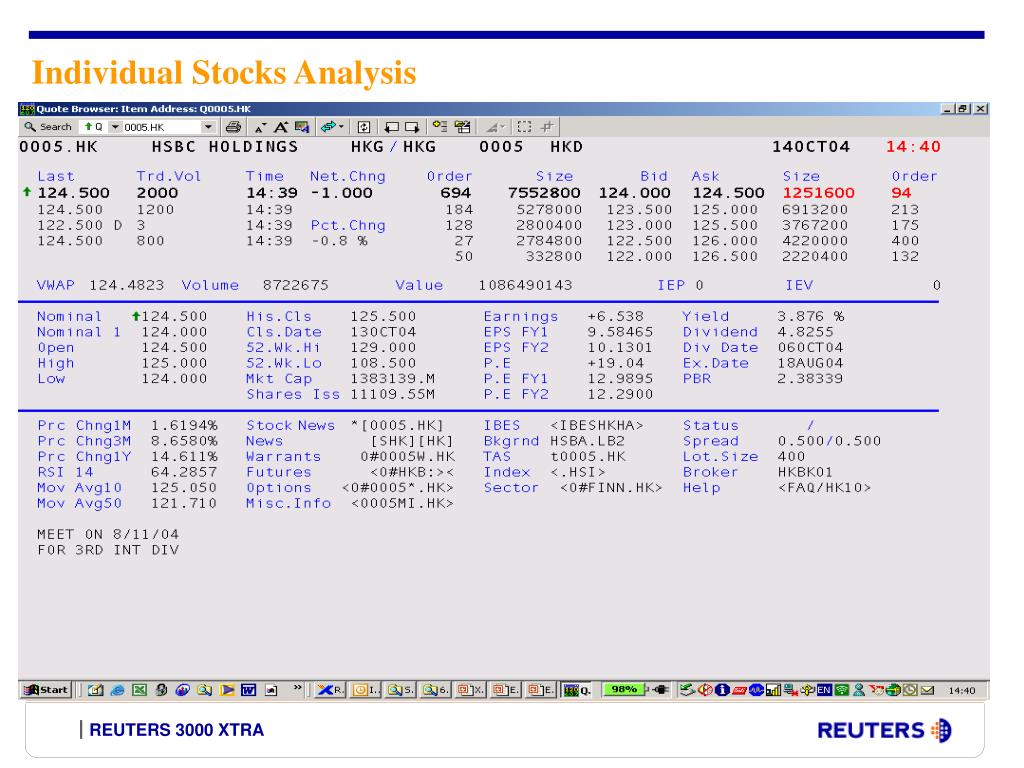1024x768 pixels.
Task: Switch to the 'S.' taskbar button
Action: (400, 690)
